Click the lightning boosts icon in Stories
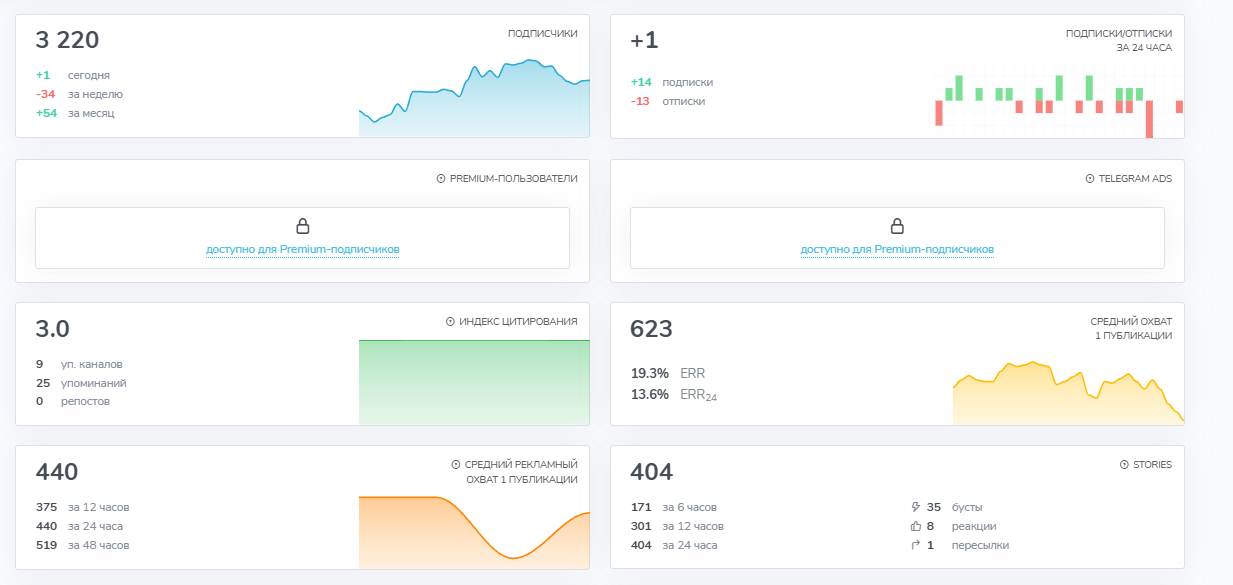The width and height of the screenshot is (1233, 585). pos(916,507)
